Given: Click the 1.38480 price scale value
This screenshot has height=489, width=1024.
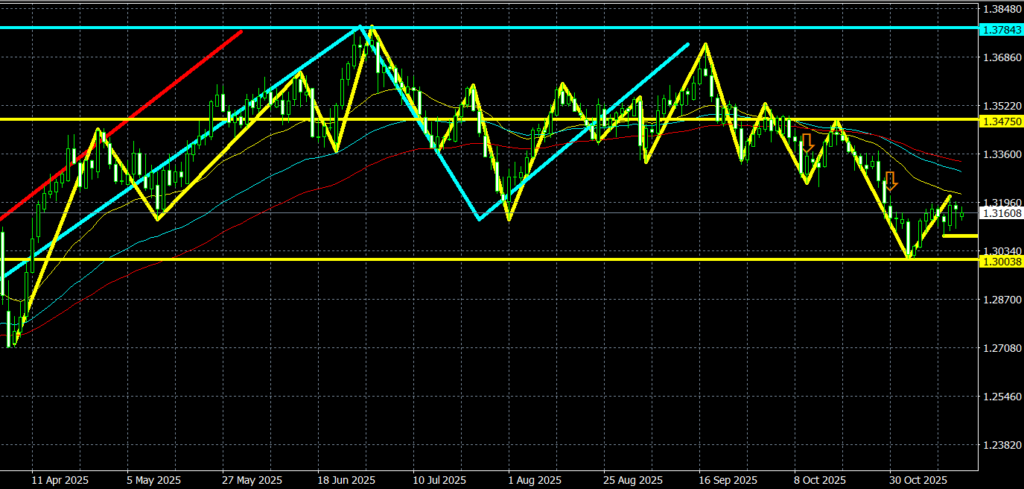Looking at the screenshot, I should (1002, 8).
